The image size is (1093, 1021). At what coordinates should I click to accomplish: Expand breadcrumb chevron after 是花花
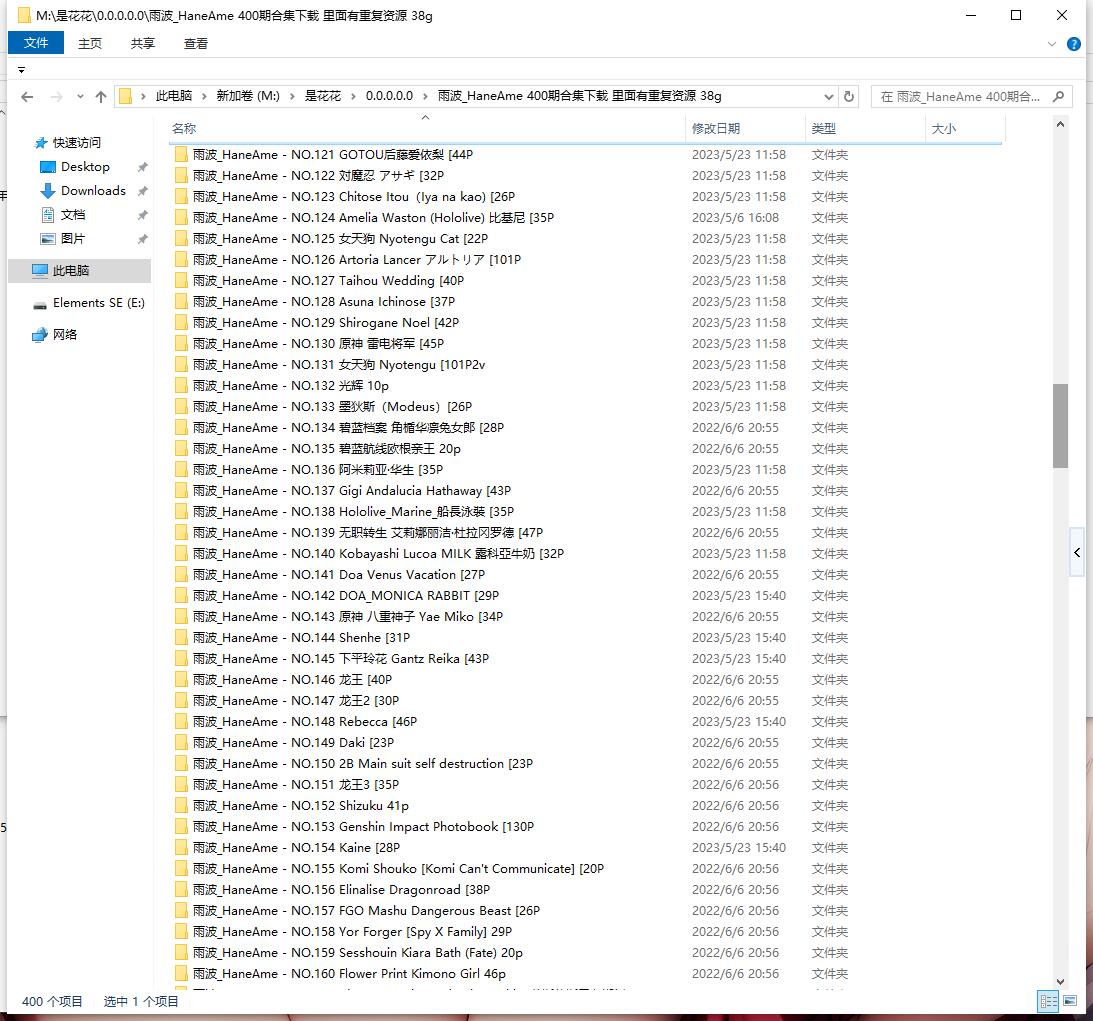(x=353, y=96)
